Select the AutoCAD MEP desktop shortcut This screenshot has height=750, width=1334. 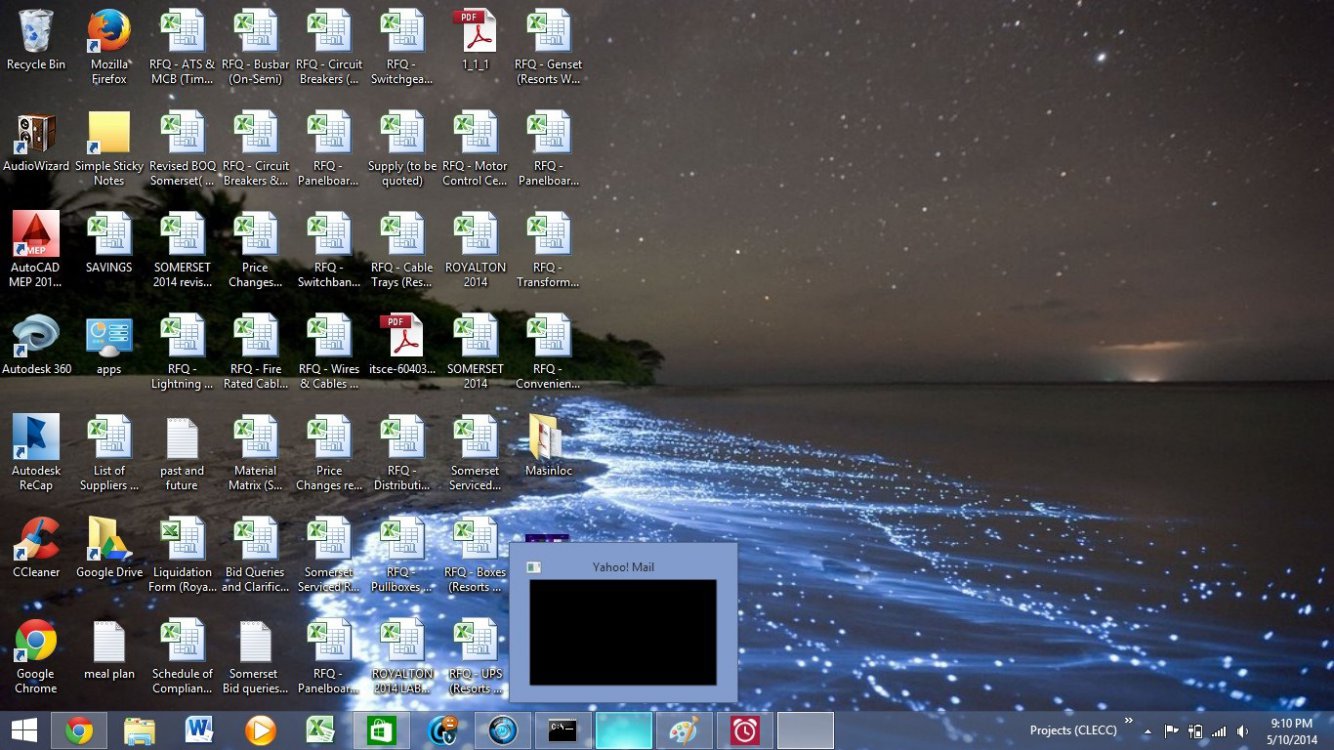[36, 249]
